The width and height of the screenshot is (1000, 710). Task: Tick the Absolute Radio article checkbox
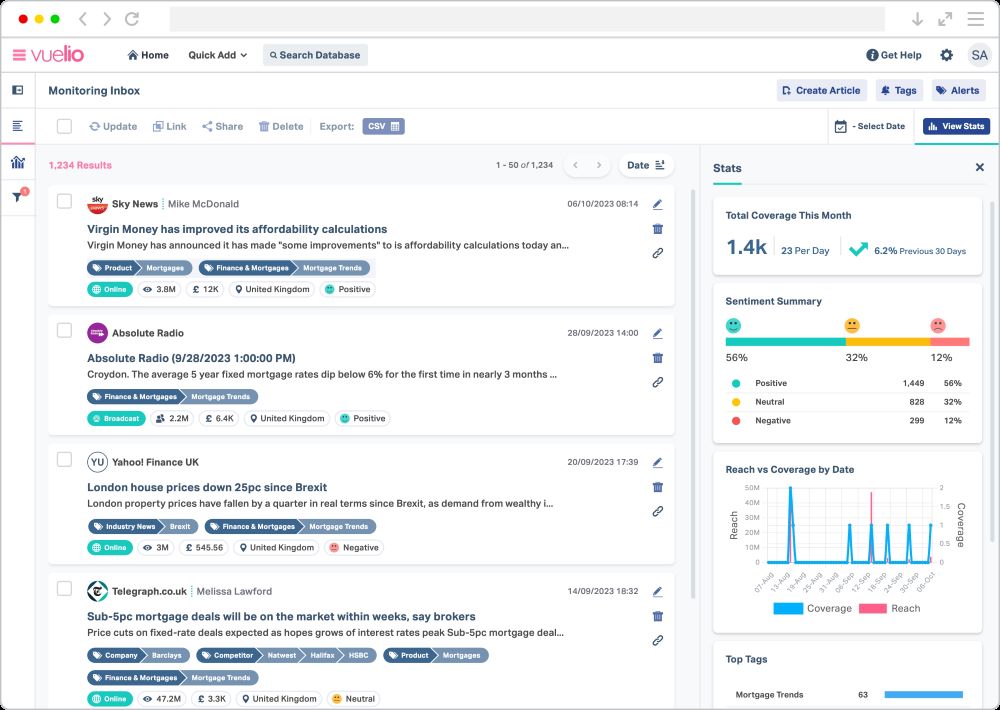tap(64, 330)
